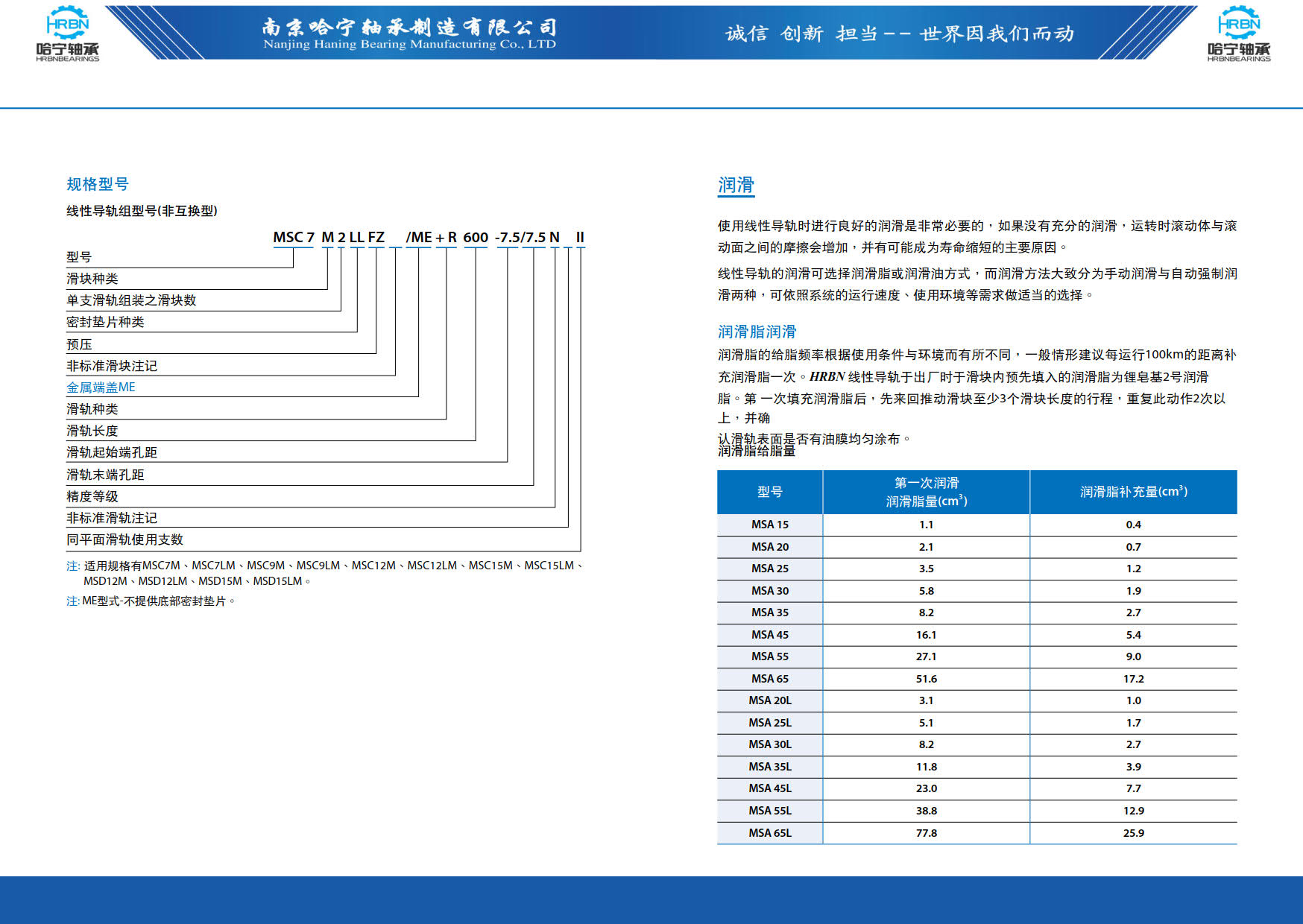Click the value '25.9' in MSA 65L row

coord(1134,833)
